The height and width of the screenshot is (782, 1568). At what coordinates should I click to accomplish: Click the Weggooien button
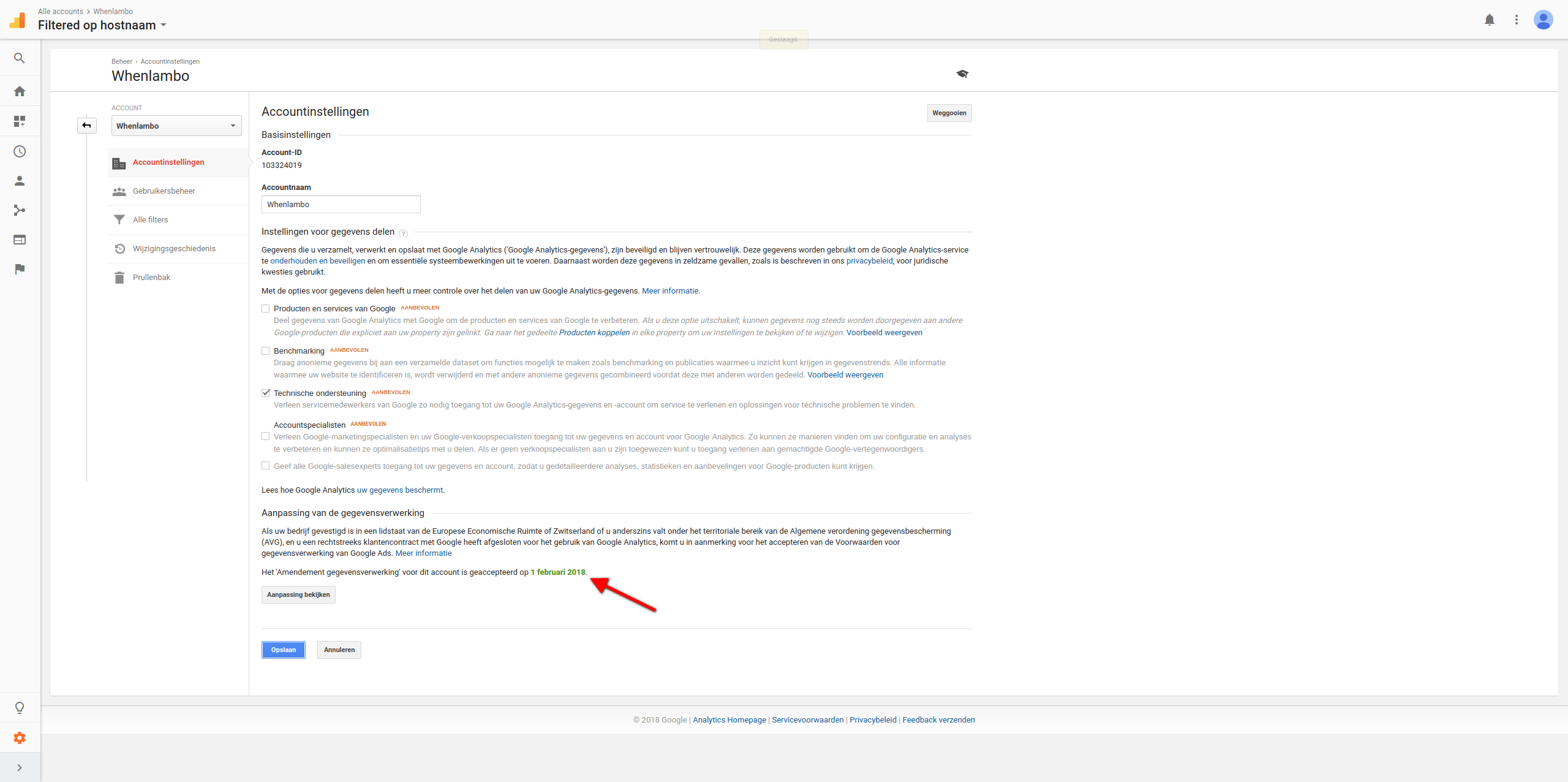pyautogui.click(x=949, y=113)
